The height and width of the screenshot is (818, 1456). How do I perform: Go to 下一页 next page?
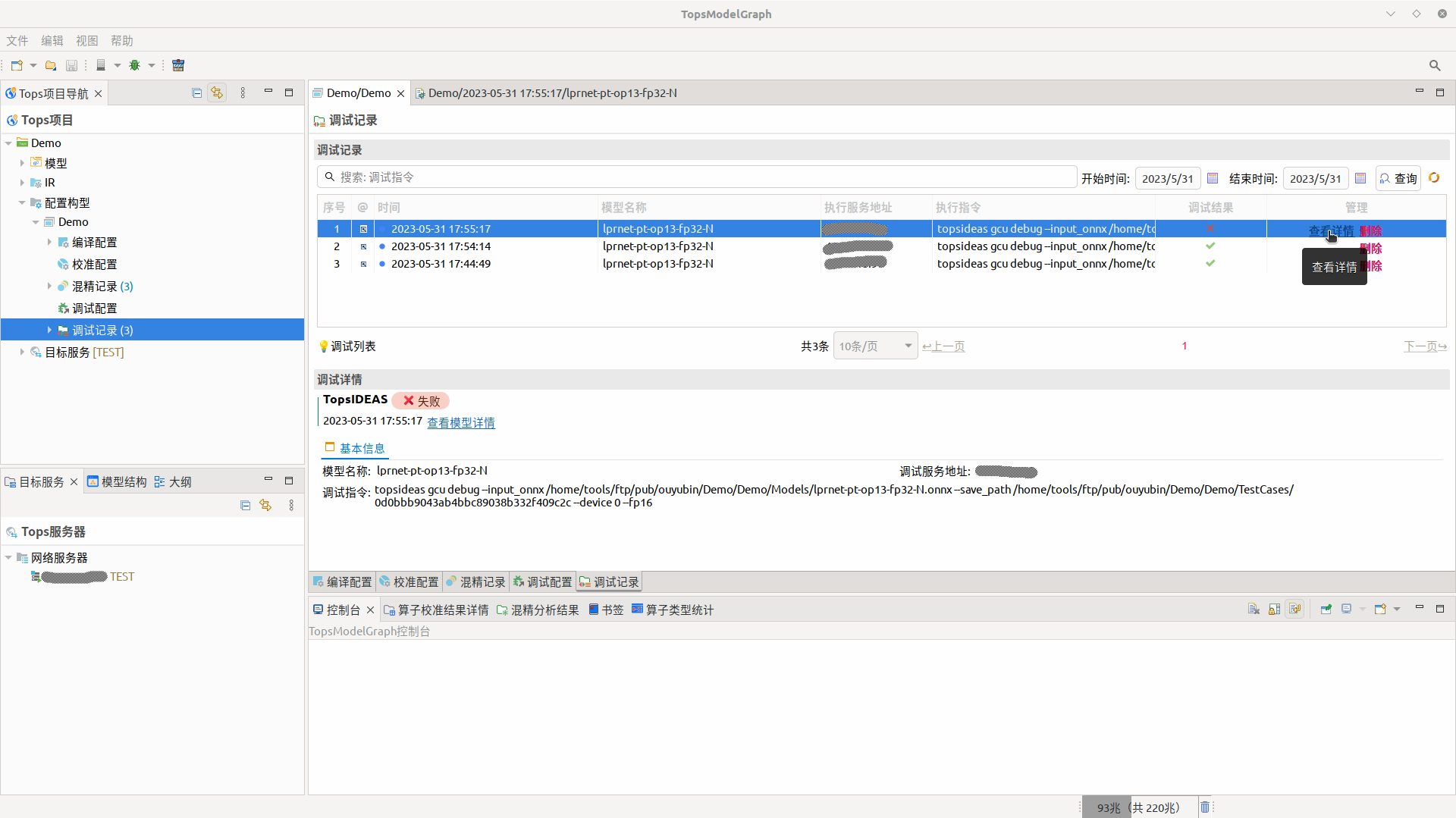1426,346
